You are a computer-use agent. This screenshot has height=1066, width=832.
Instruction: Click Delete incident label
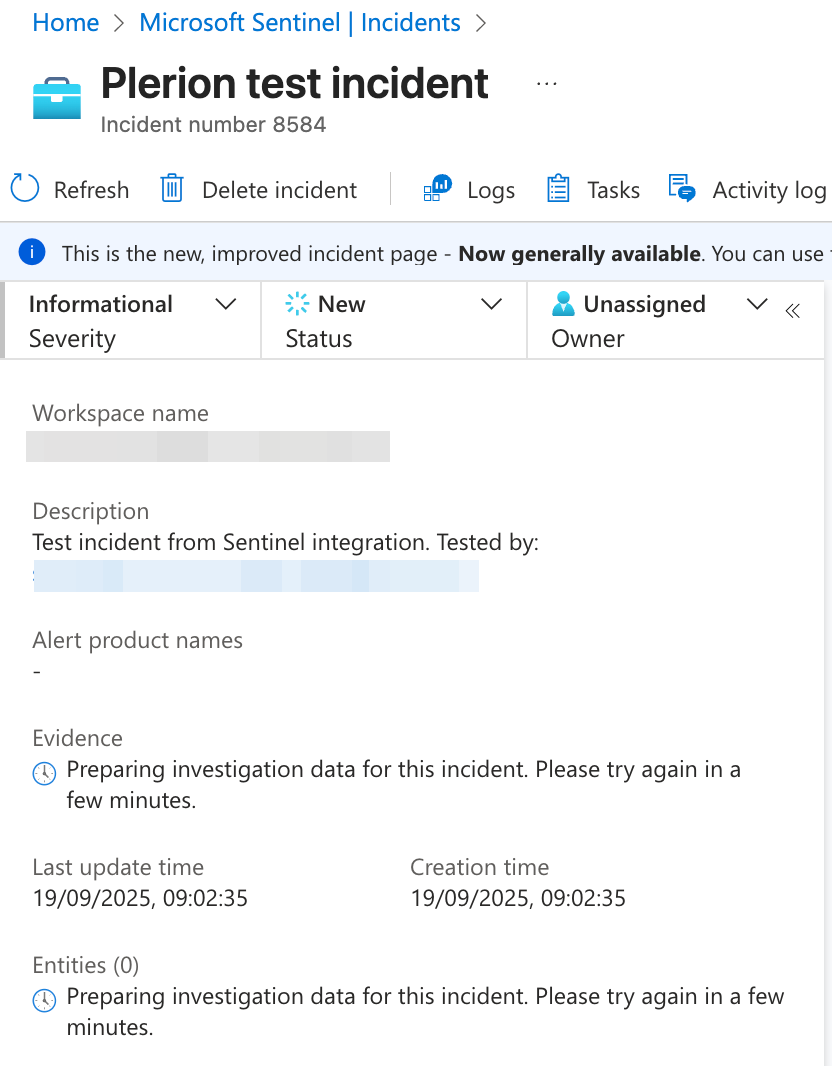tap(279, 190)
